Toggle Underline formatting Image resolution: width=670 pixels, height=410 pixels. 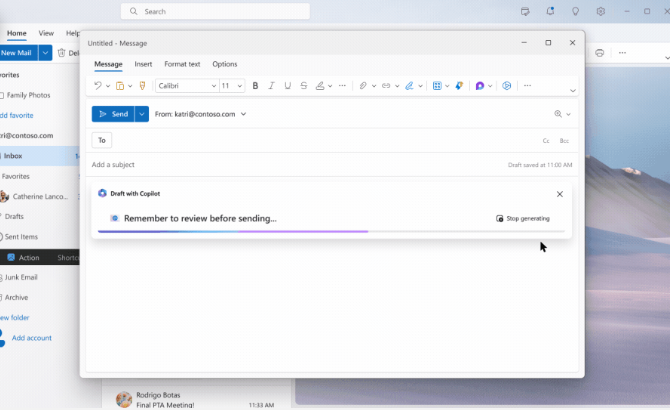288,86
